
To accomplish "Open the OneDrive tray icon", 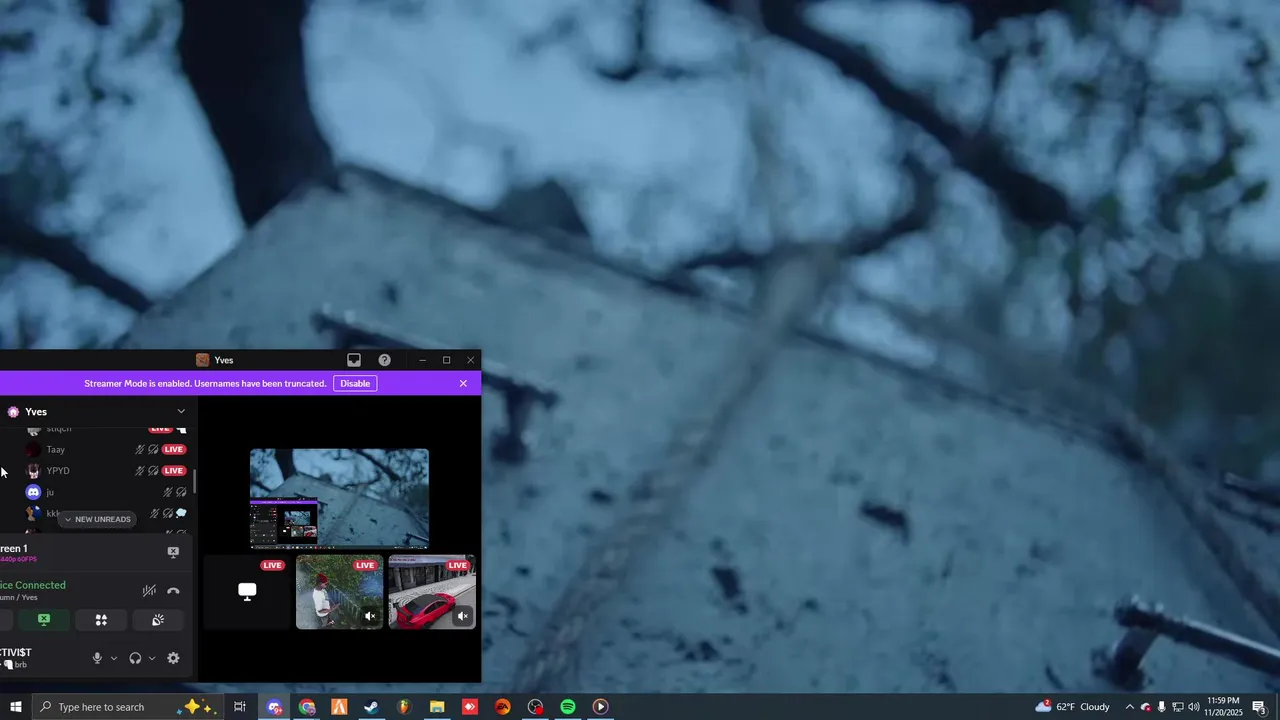I will pos(1146,707).
